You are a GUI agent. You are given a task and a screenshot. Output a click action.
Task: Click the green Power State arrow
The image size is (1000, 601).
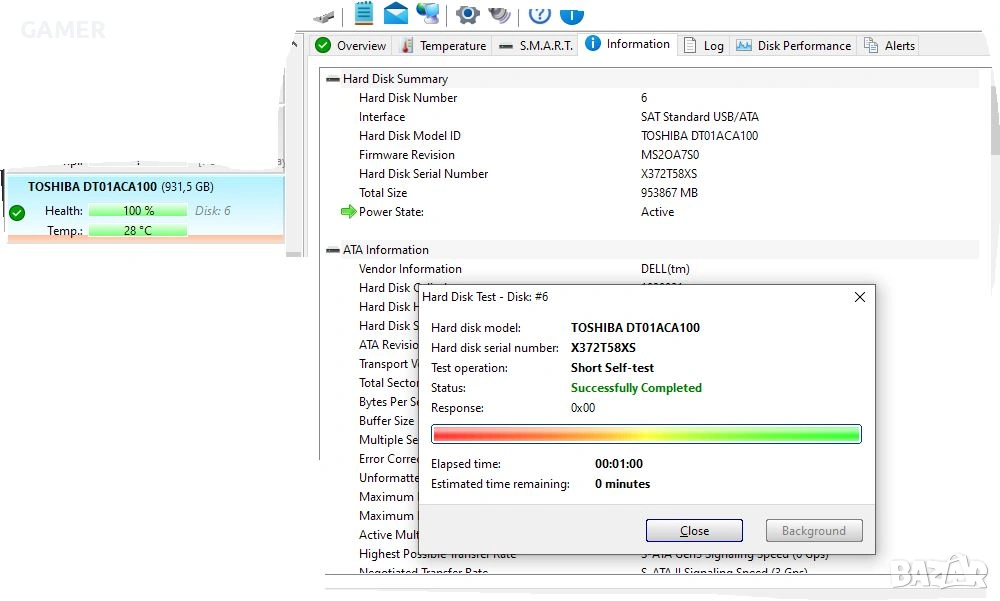pyautogui.click(x=348, y=212)
